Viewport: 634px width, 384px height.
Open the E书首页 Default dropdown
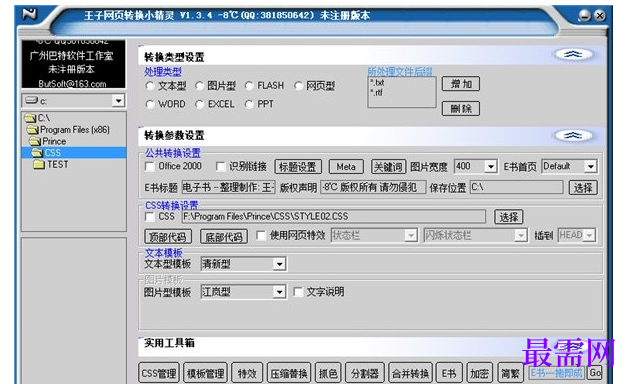click(591, 167)
